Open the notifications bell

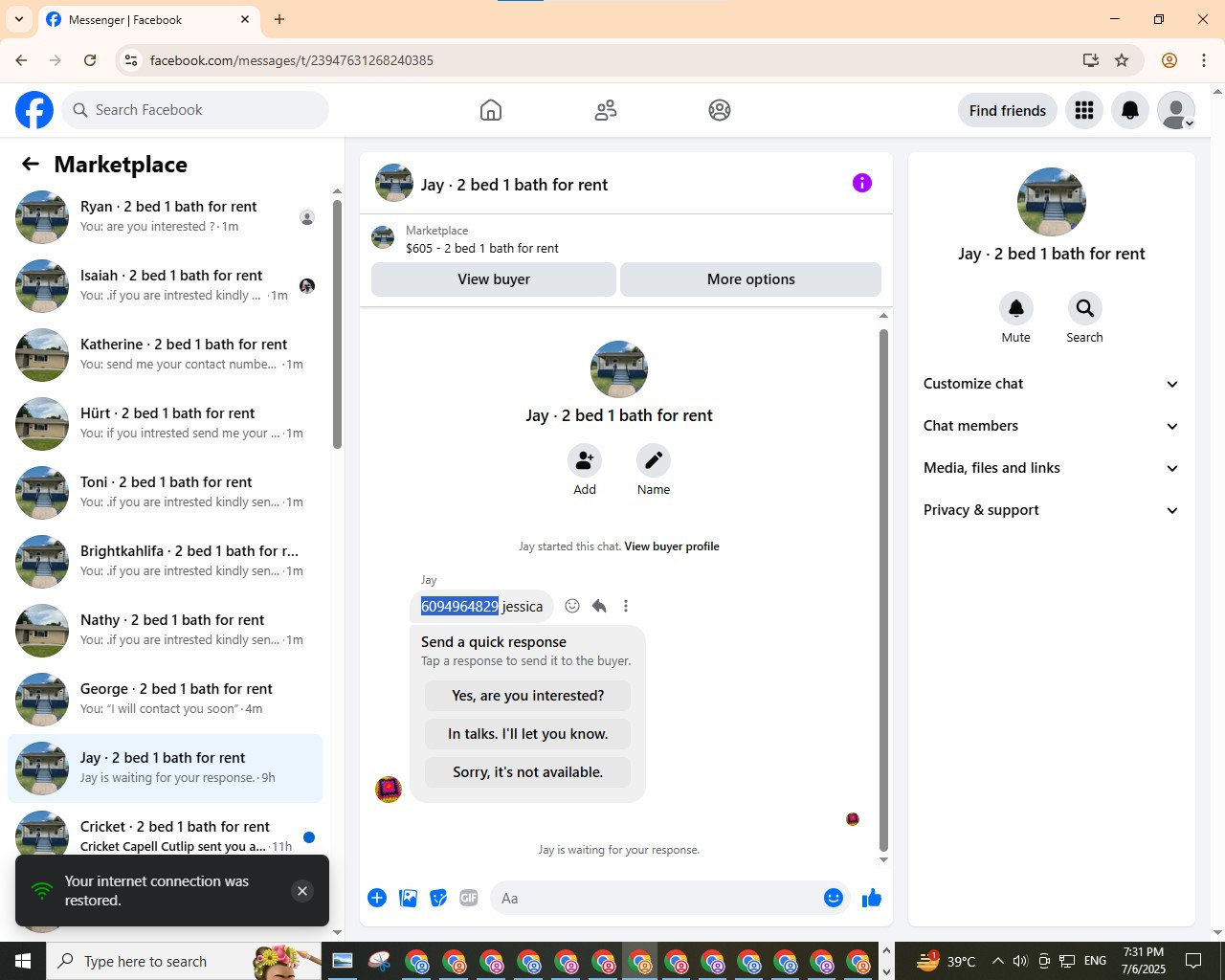click(x=1130, y=110)
